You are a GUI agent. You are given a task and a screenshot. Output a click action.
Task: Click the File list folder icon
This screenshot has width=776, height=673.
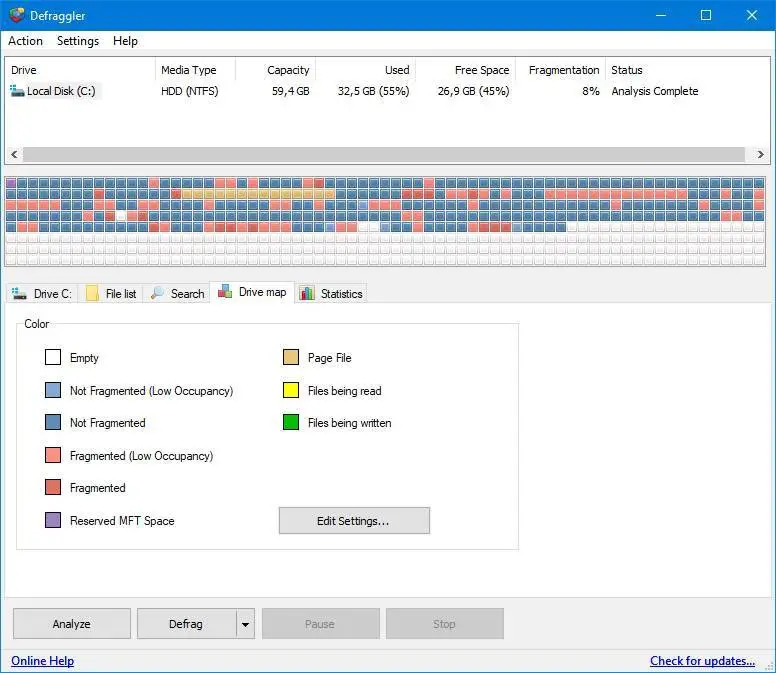[x=92, y=293]
